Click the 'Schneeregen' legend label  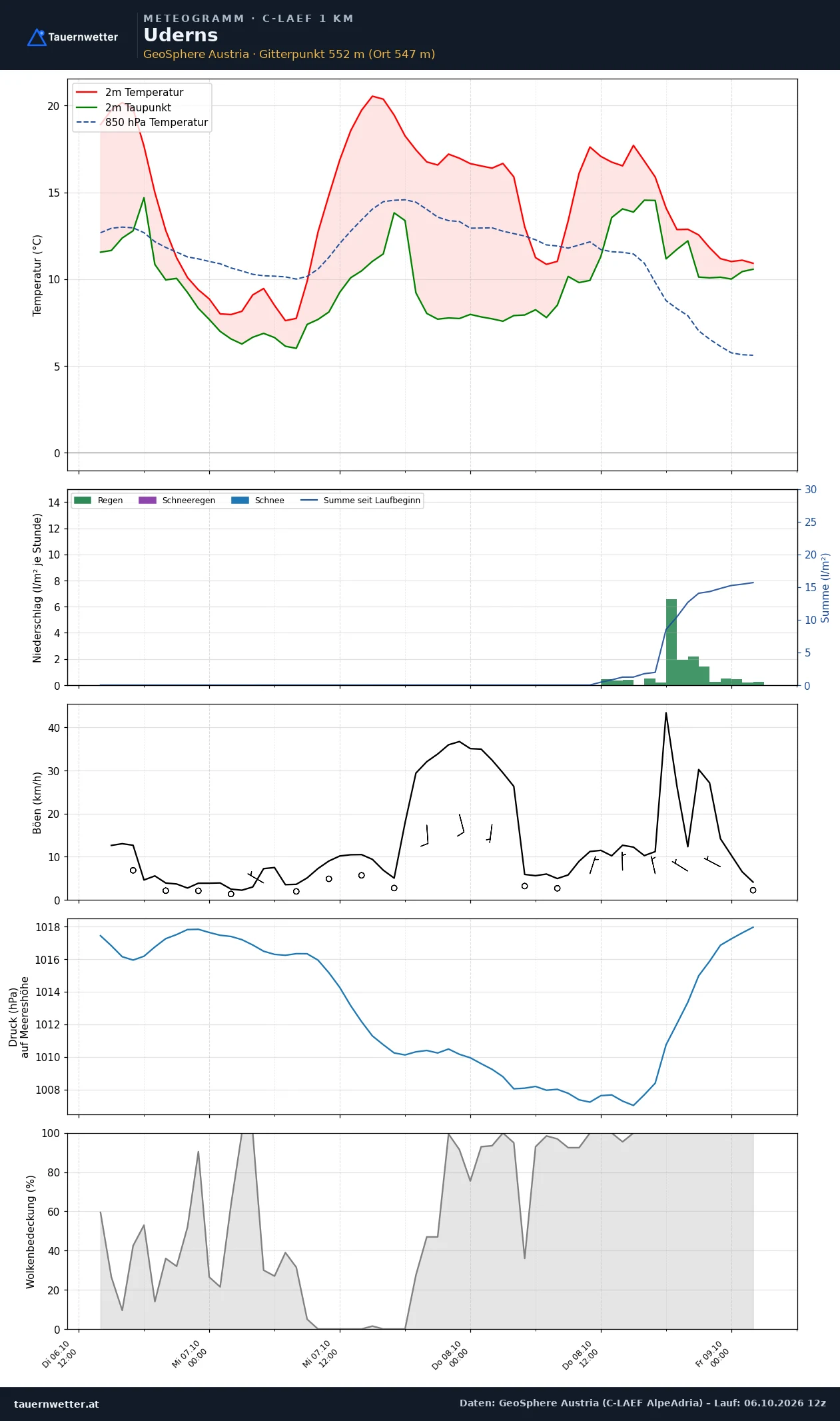(189, 501)
